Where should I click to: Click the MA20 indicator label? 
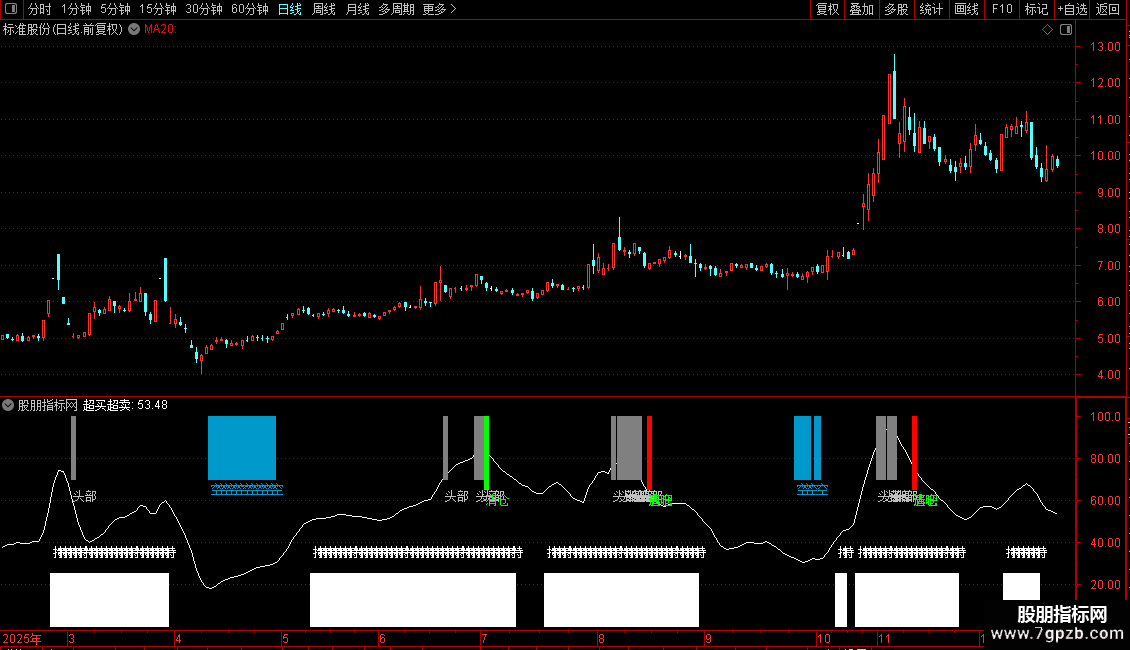pos(160,29)
